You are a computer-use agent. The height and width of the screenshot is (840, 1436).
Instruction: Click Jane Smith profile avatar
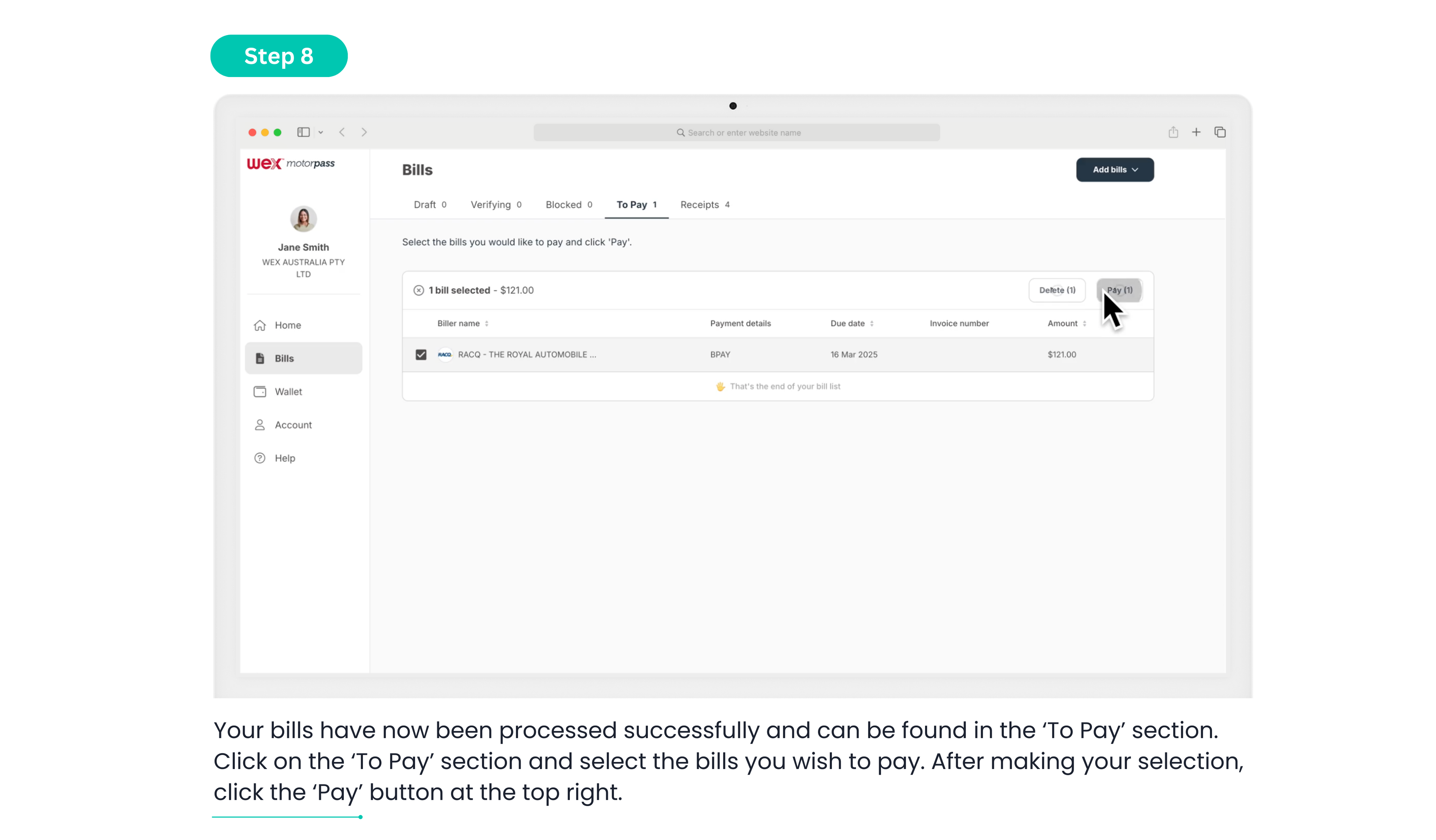click(303, 219)
